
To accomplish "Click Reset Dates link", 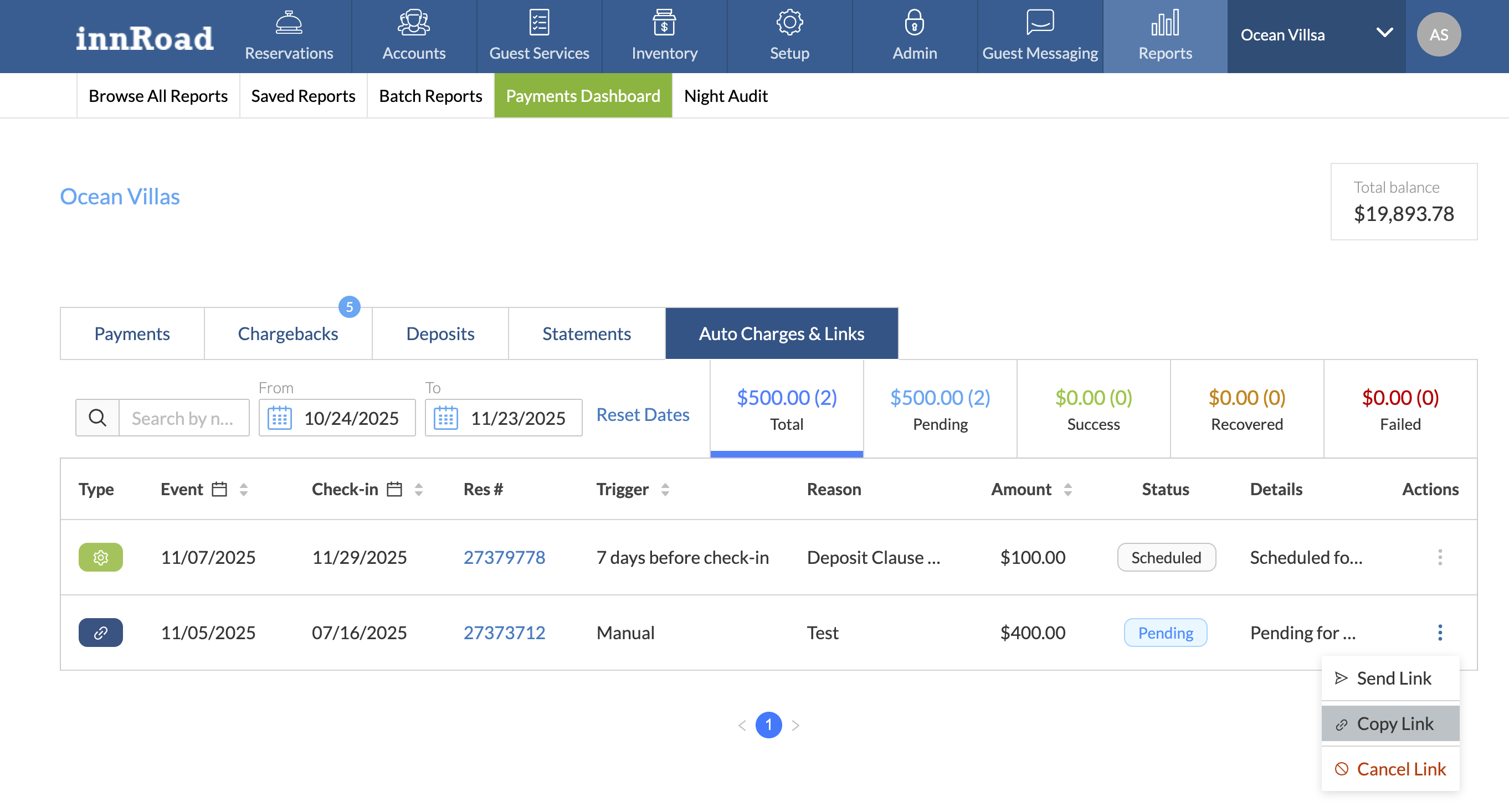I will [x=642, y=415].
